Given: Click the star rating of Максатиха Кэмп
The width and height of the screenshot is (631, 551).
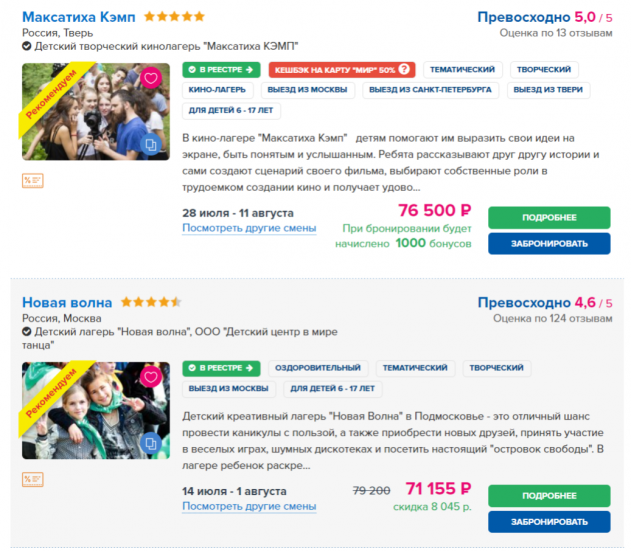Looking at the screenshot, I should point(174,17).
